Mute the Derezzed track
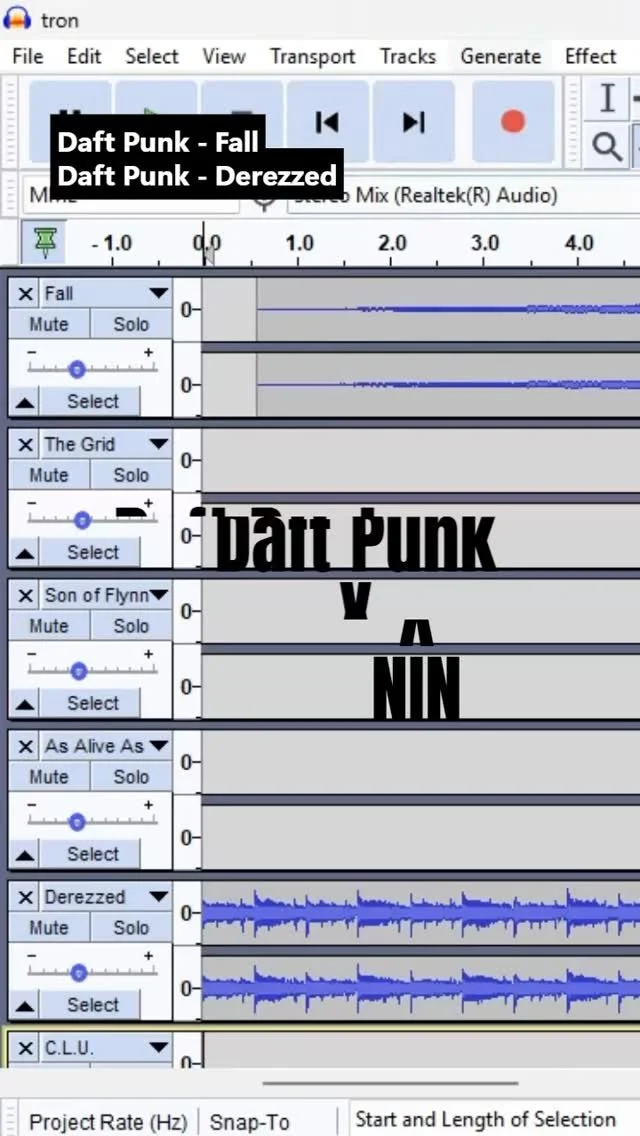 pyautogui.click(x=49, y=927)
